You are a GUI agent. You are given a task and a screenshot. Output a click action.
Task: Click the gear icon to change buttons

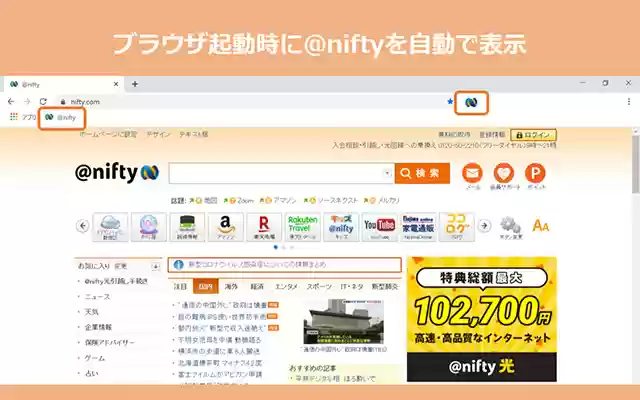point(511,227)
